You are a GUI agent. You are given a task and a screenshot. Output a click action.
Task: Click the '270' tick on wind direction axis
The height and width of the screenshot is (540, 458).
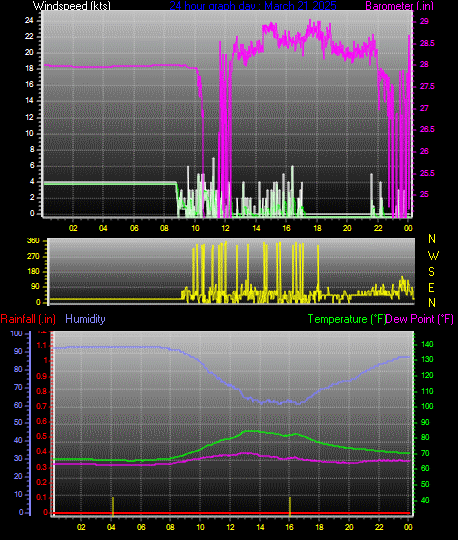pyautogui.click(x=33, y=256)
